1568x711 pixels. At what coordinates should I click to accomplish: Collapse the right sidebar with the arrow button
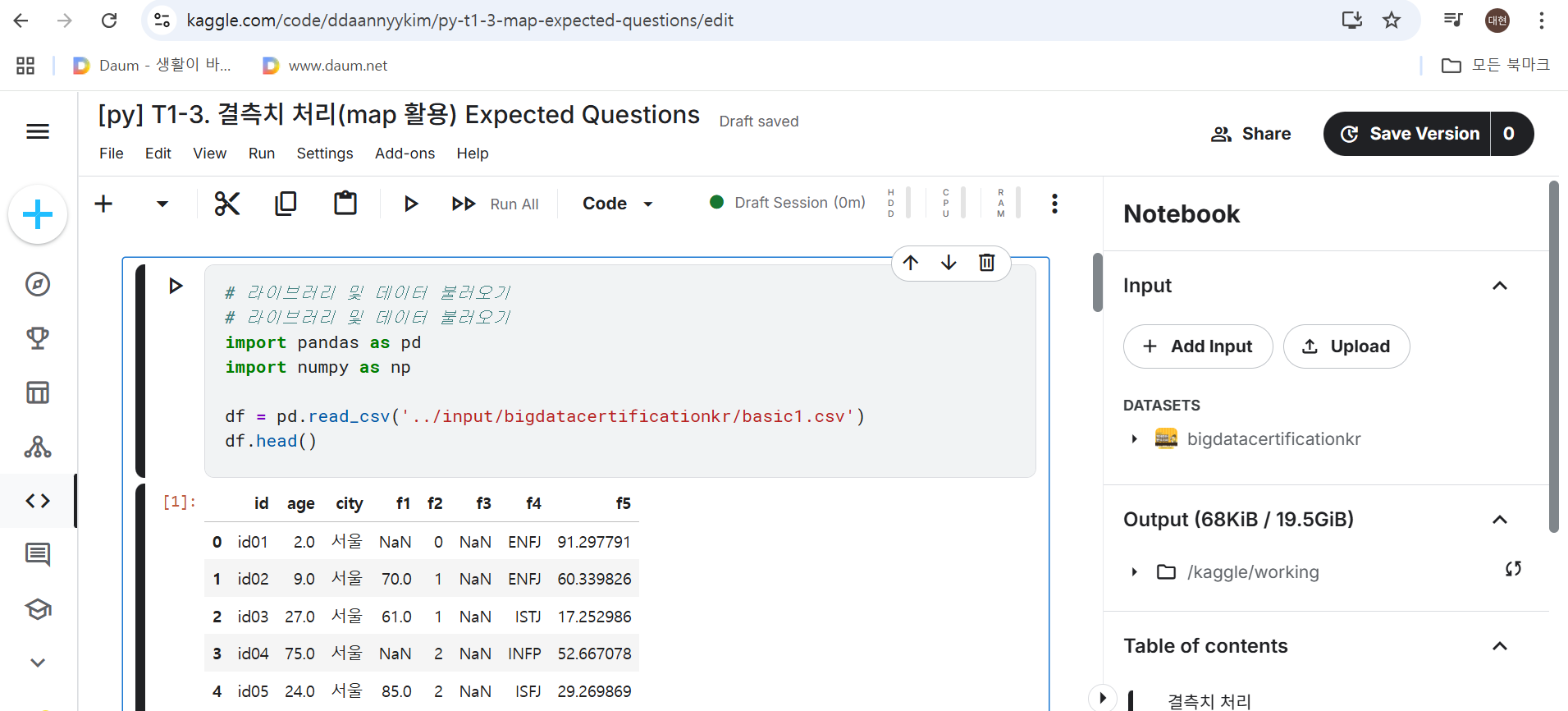pyautogui.click(x=1103, y=699)
